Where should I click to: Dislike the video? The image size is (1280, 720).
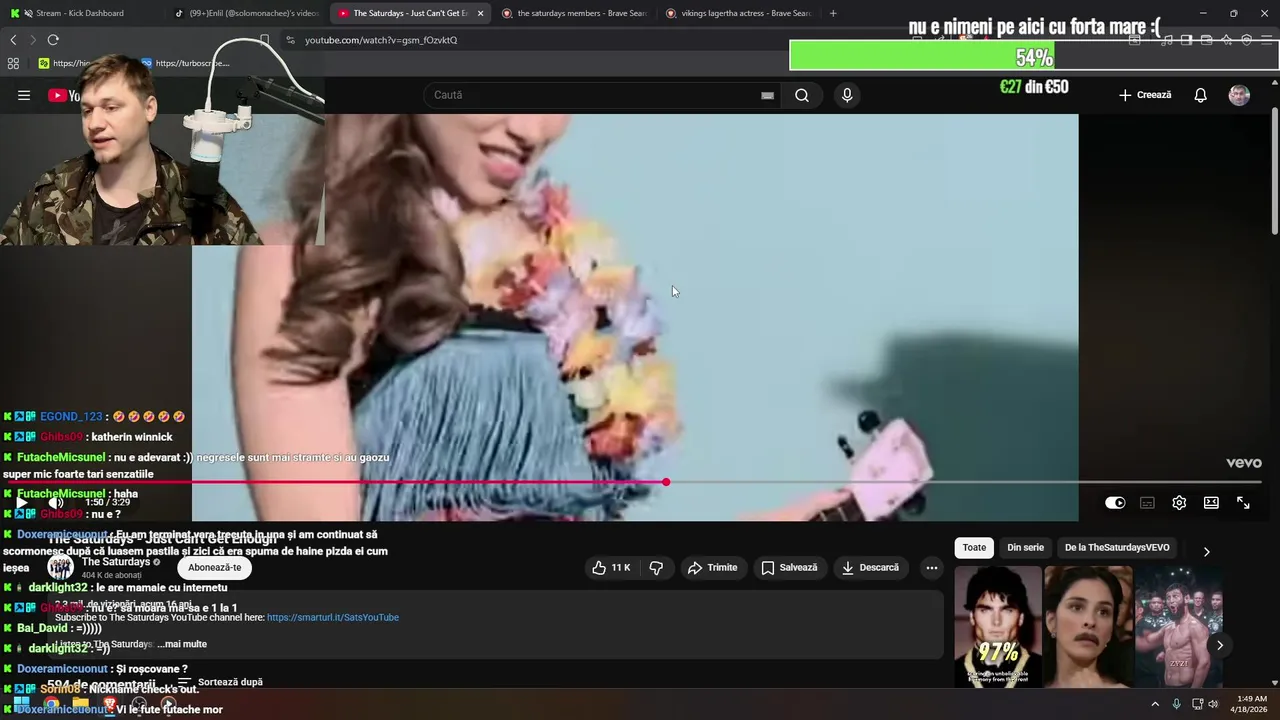click(656, 567)
